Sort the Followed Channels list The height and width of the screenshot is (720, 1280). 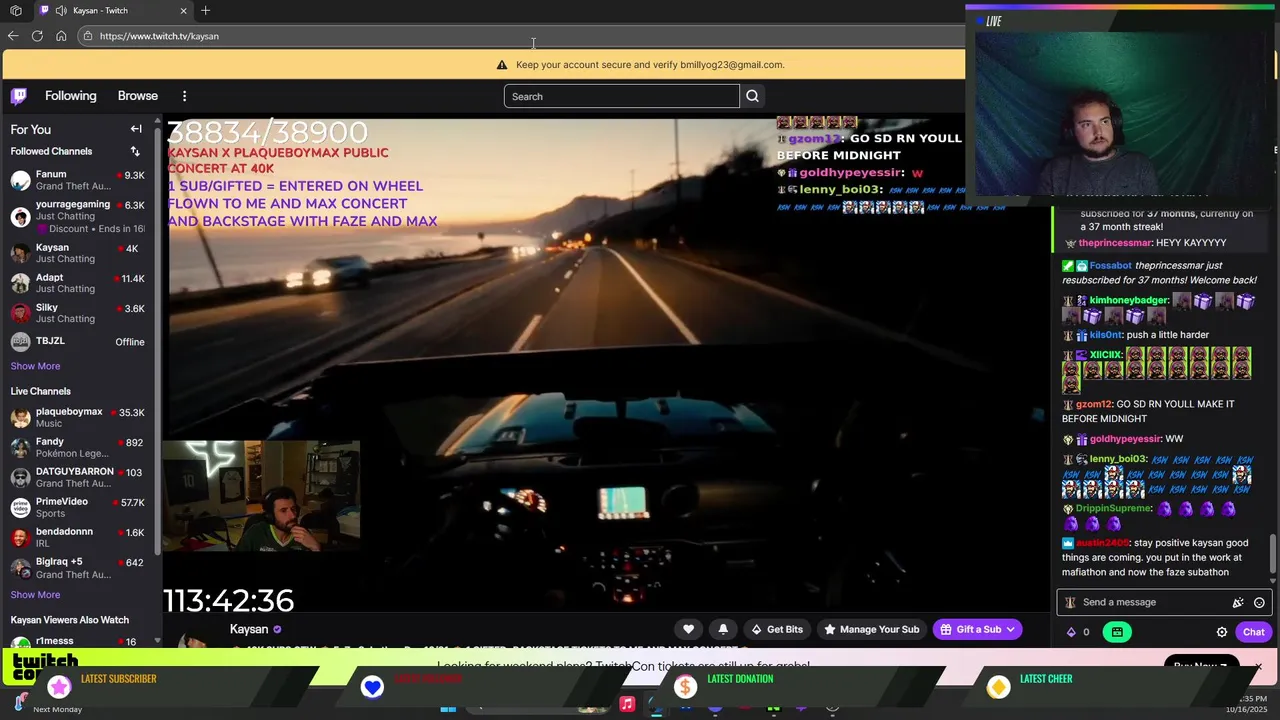(135, 151)
